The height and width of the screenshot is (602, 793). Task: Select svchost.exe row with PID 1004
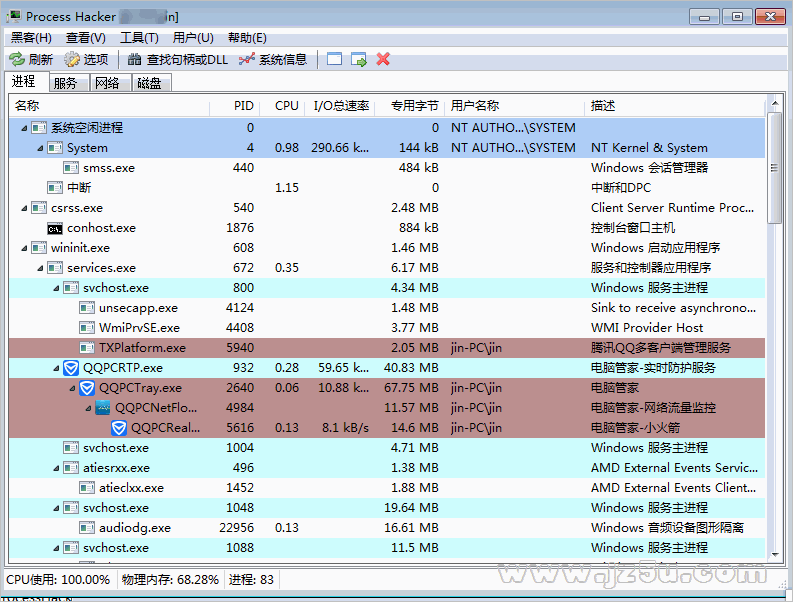coord(387,448)
